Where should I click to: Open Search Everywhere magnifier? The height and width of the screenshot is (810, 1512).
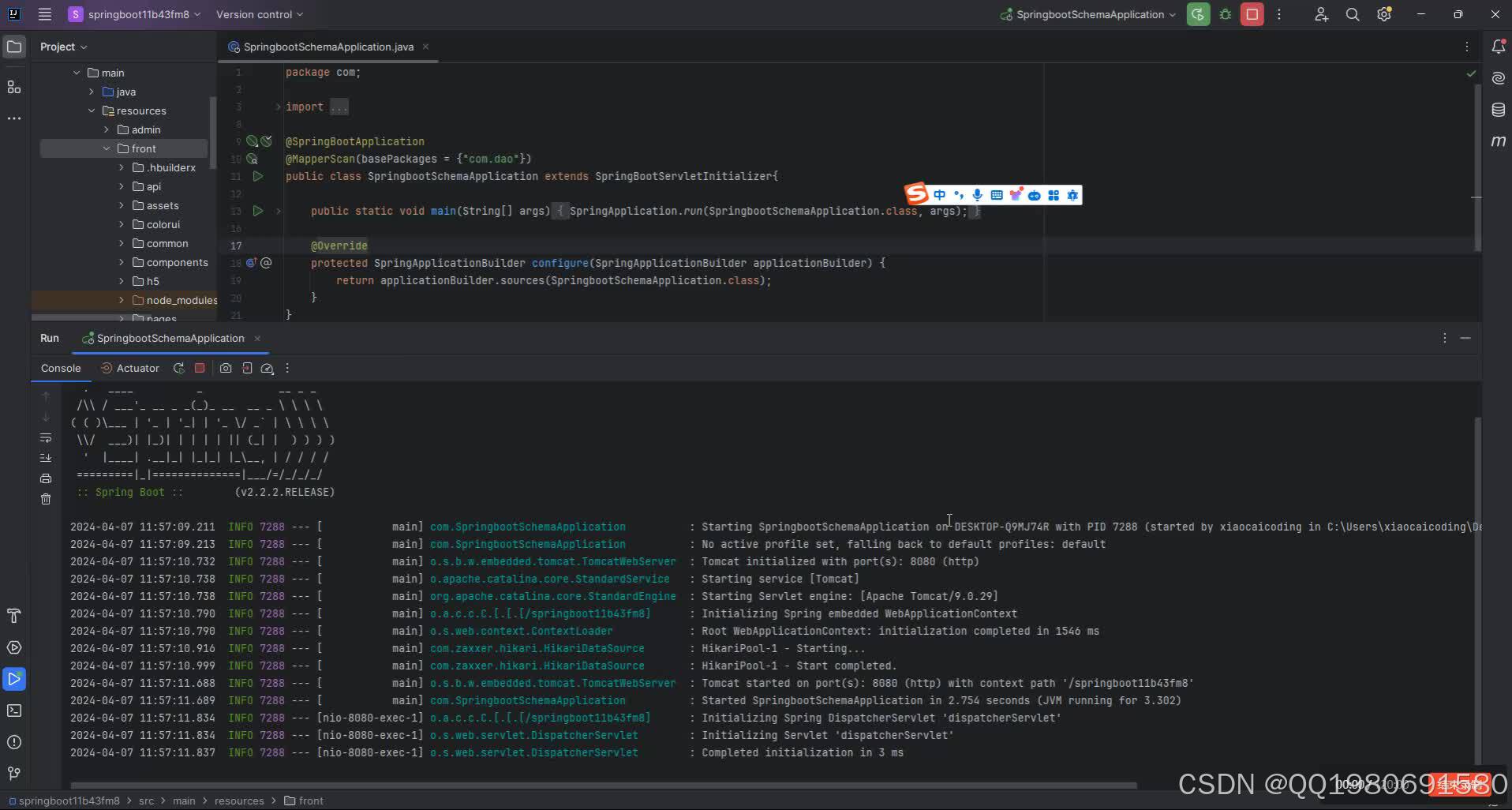(x=1353, y=14)
